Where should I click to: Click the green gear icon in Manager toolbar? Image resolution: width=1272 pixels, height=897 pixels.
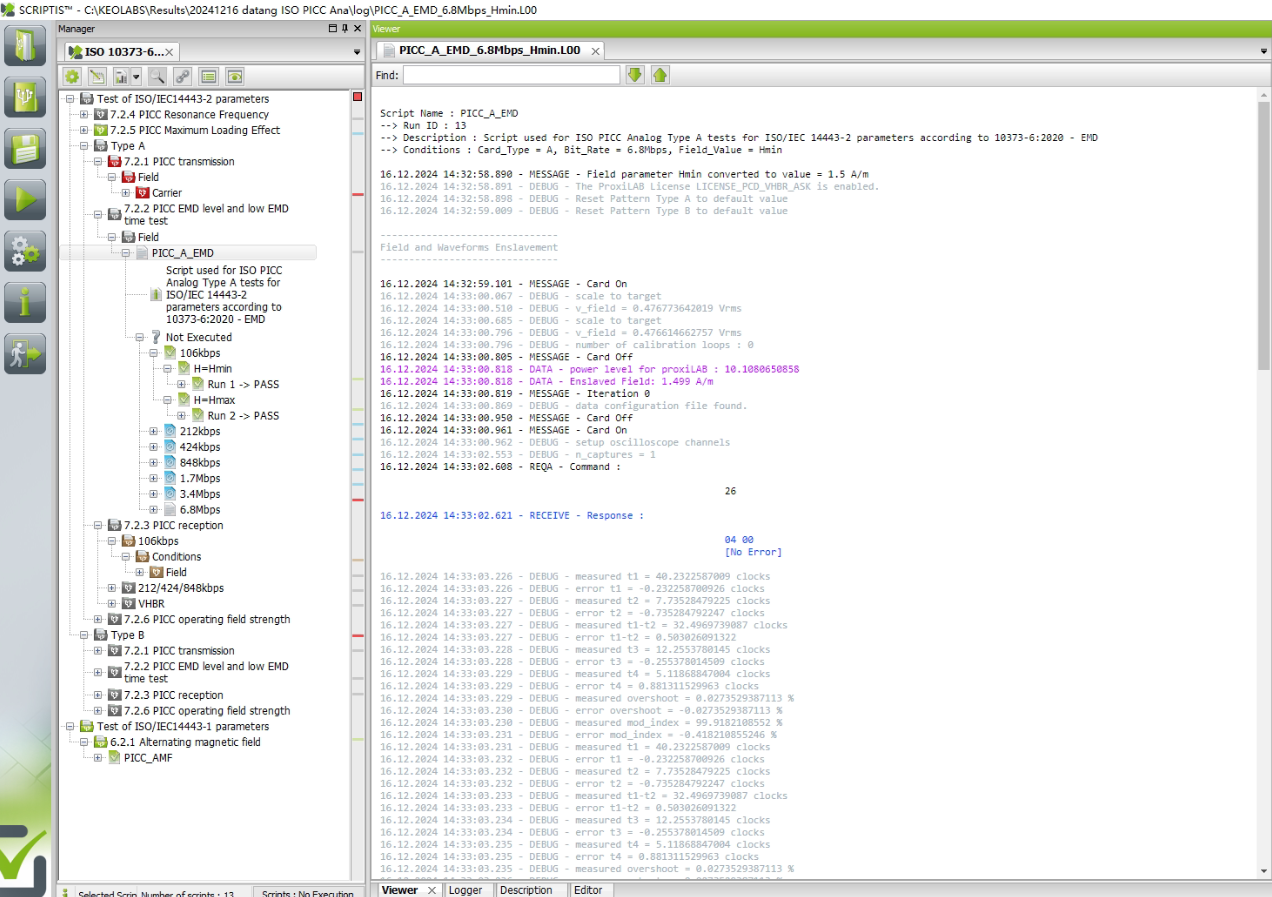pos(72,76)
